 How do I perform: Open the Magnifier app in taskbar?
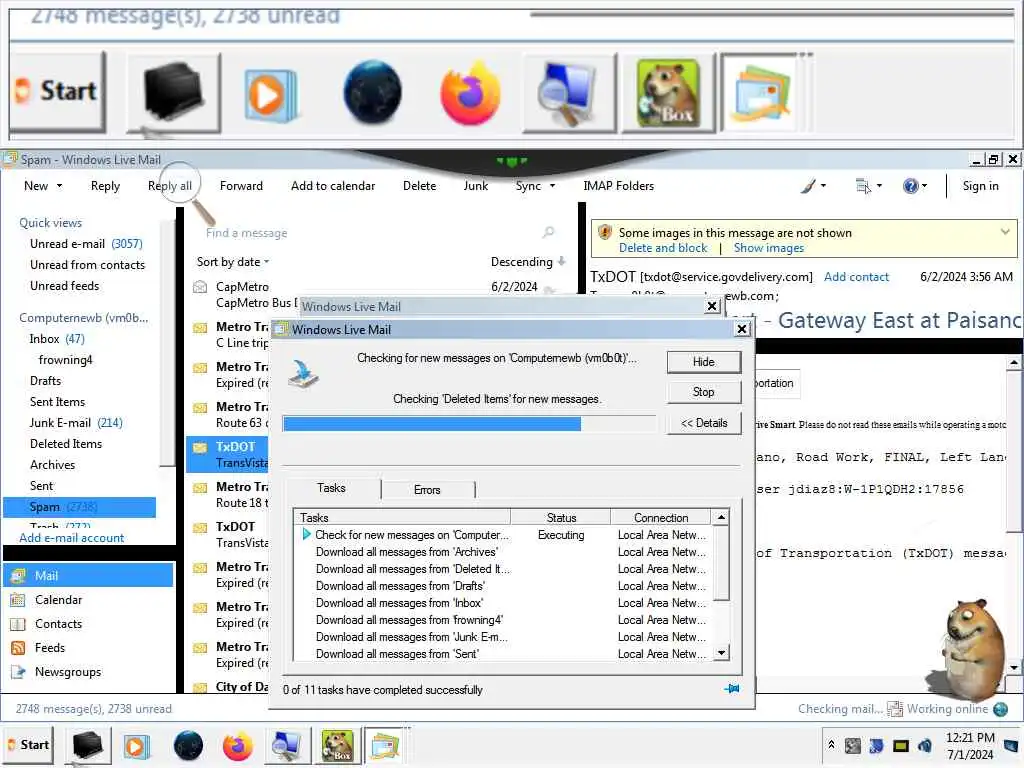pyautogui.click(x=285, y=746)
